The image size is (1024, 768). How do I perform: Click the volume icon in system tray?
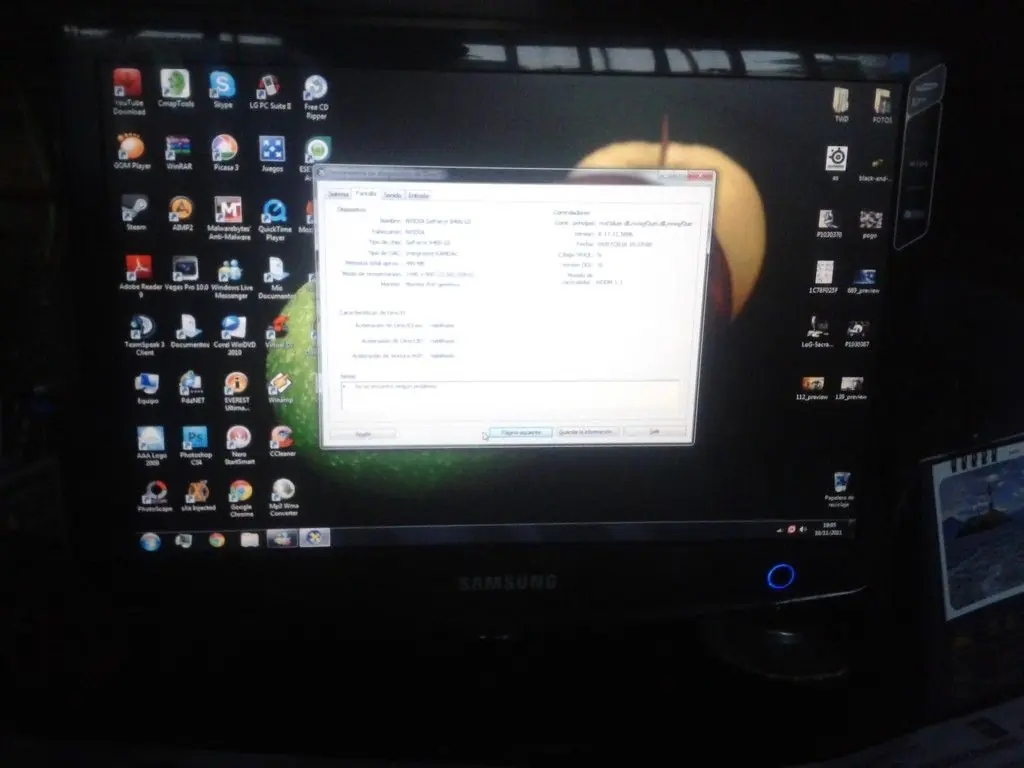tap(803, 529)
